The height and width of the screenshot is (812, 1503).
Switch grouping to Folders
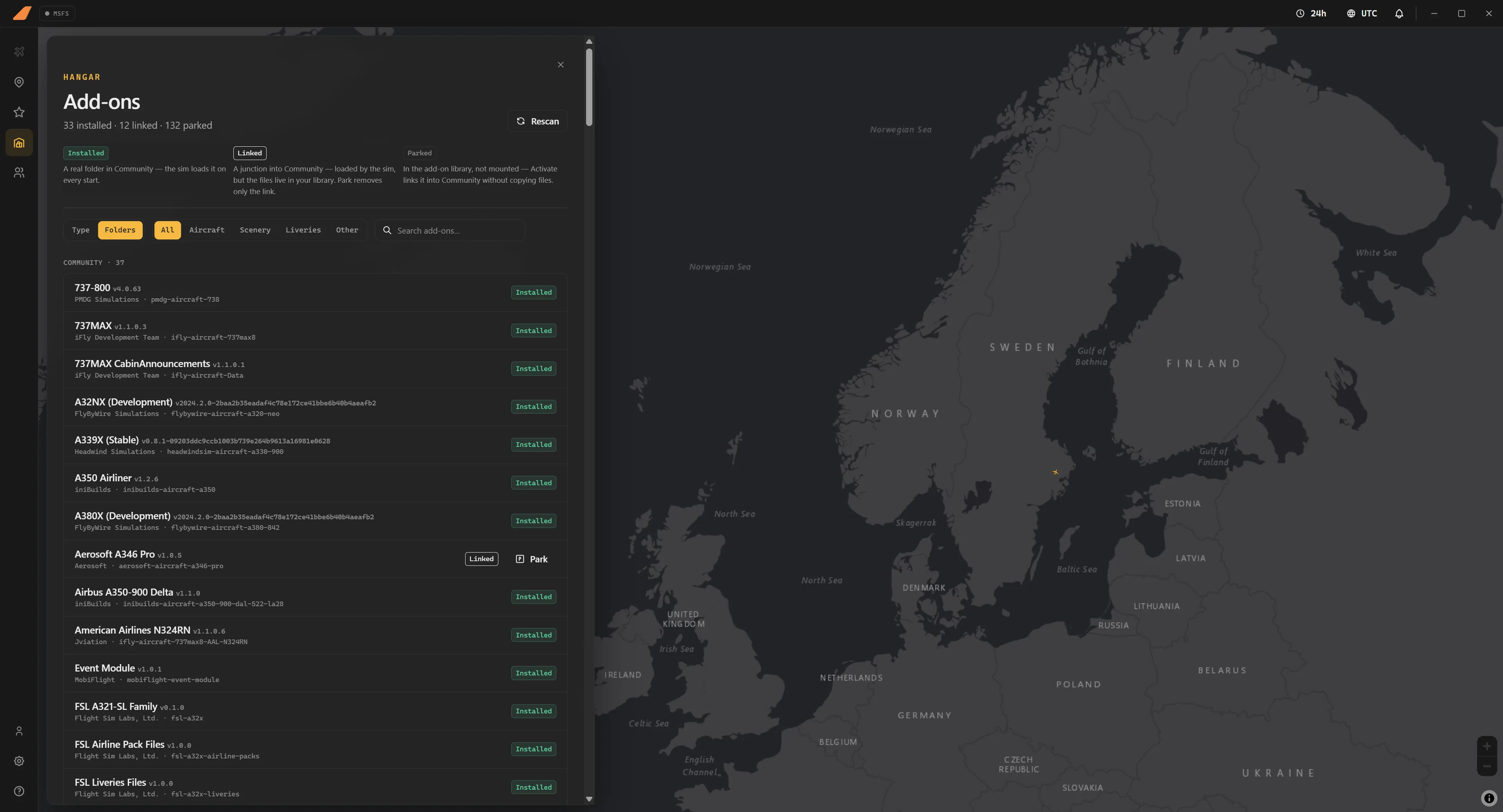point(120,230)
